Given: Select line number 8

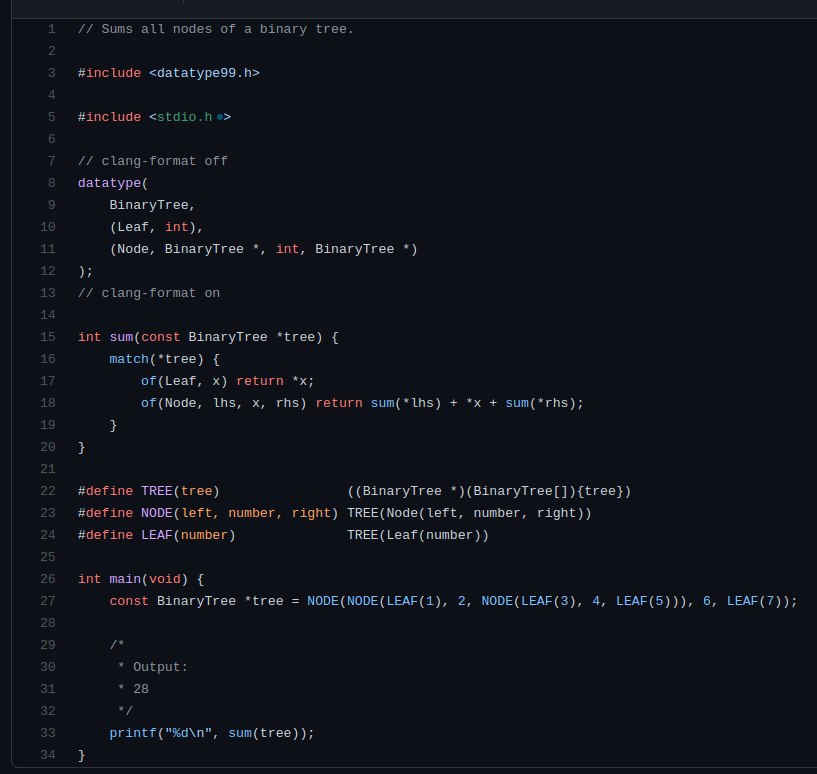Looking at the screenshot, I should point(52,183).
